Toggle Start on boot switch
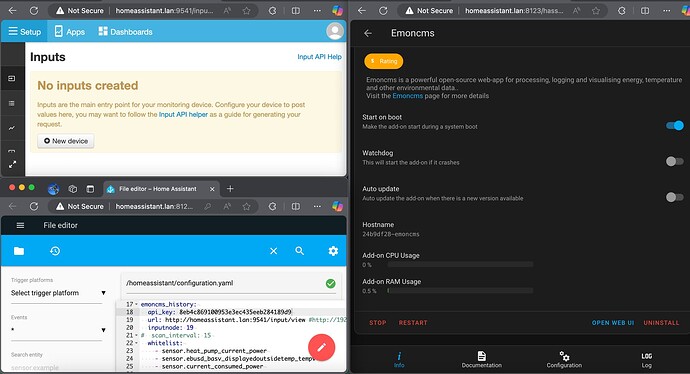 point(675,126)
